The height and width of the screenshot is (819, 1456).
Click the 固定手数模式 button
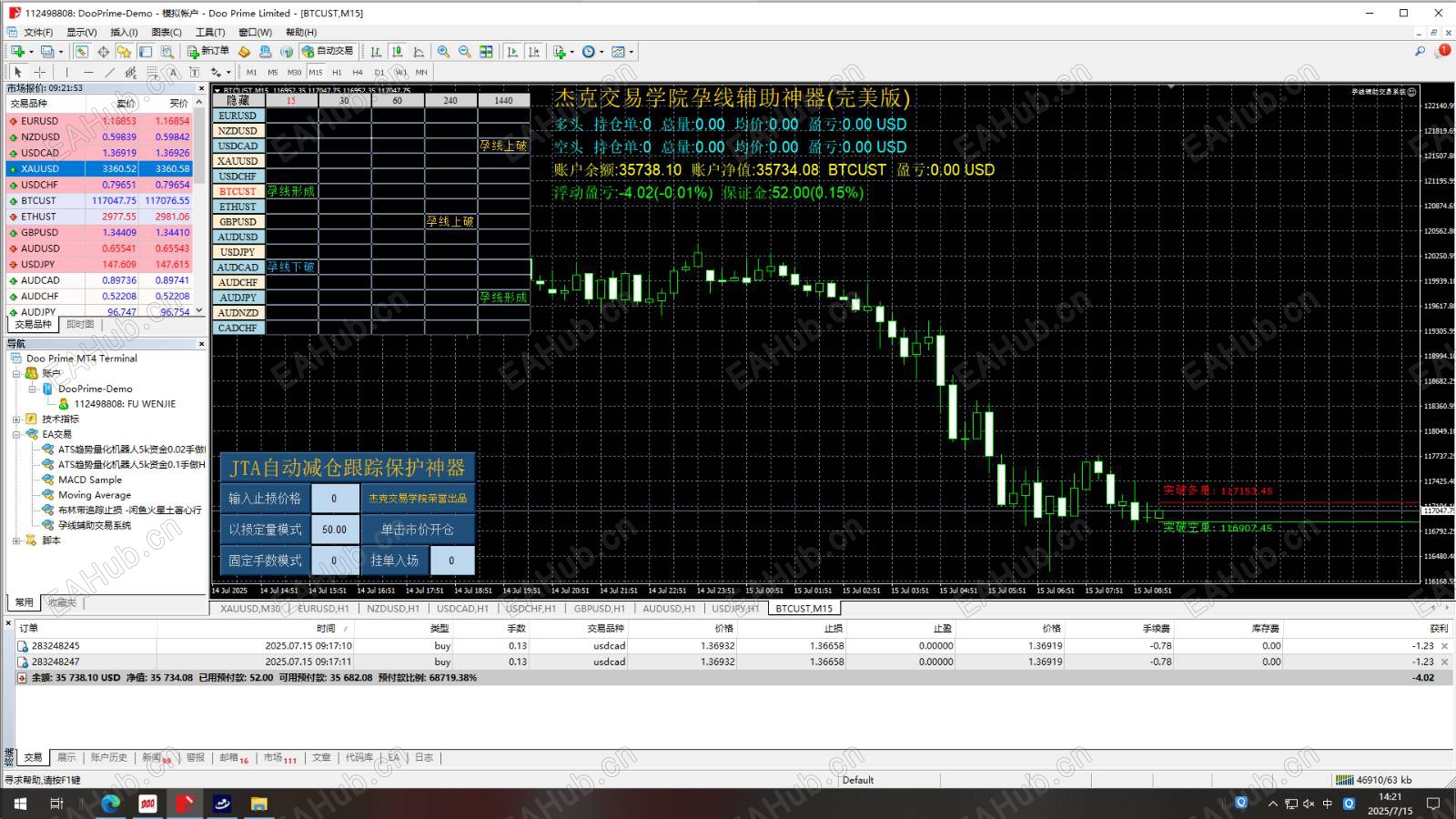pyautogui.click(x=265, y=560)
